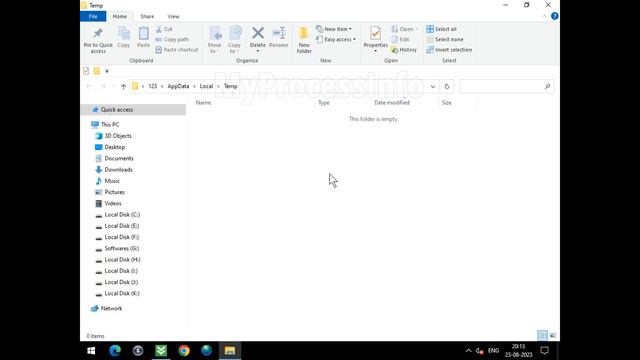Launch Google Chrome from taskbar
640x360 pixels.
click(x=184, y=351)
